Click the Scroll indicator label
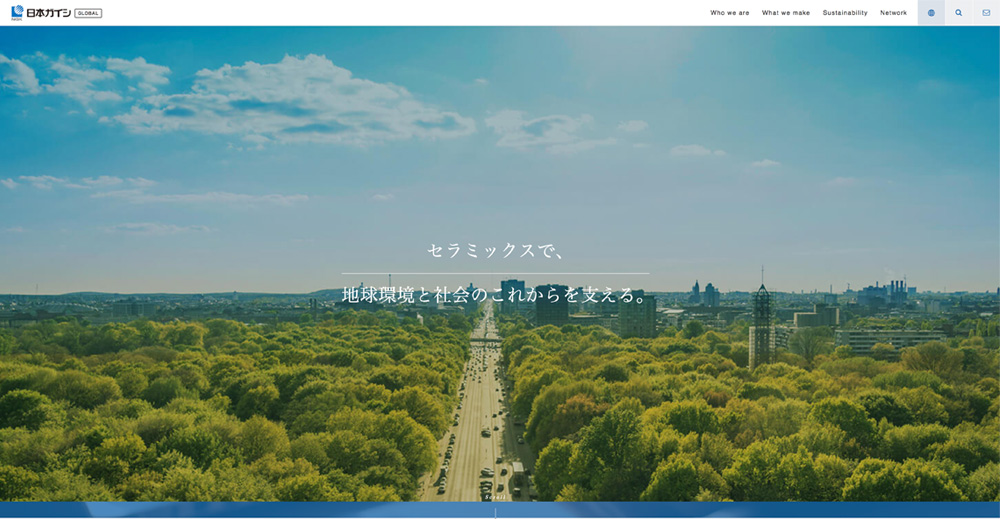This screenshot has width=1000, height=519. click(495, 496)
